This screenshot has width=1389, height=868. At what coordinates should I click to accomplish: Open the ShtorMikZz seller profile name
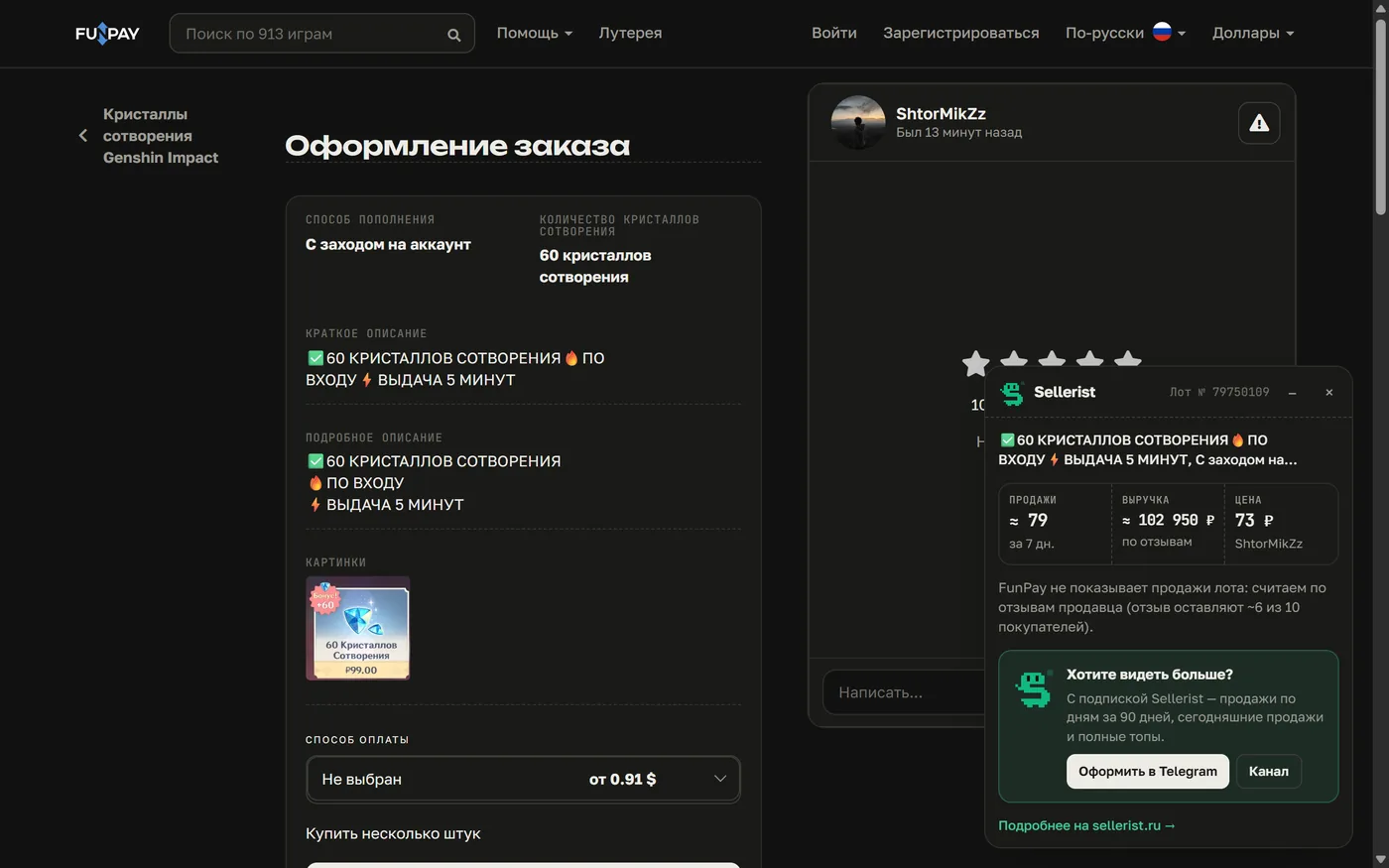(941, 114)
